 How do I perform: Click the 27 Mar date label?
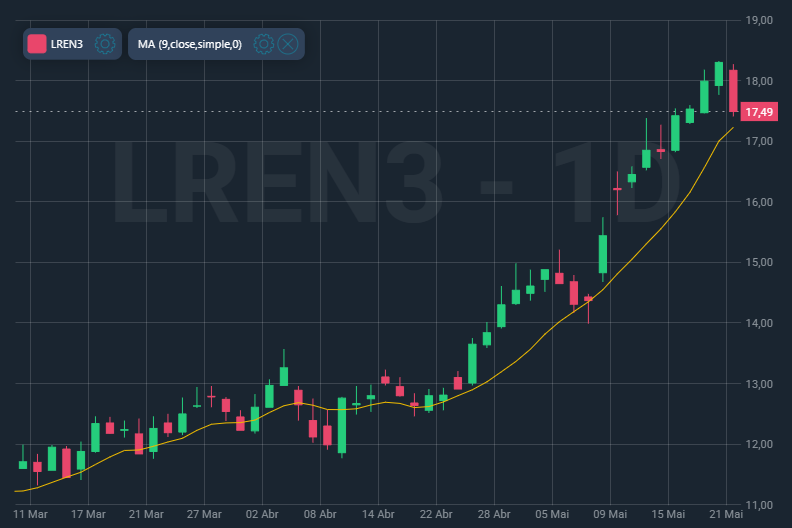204,514
